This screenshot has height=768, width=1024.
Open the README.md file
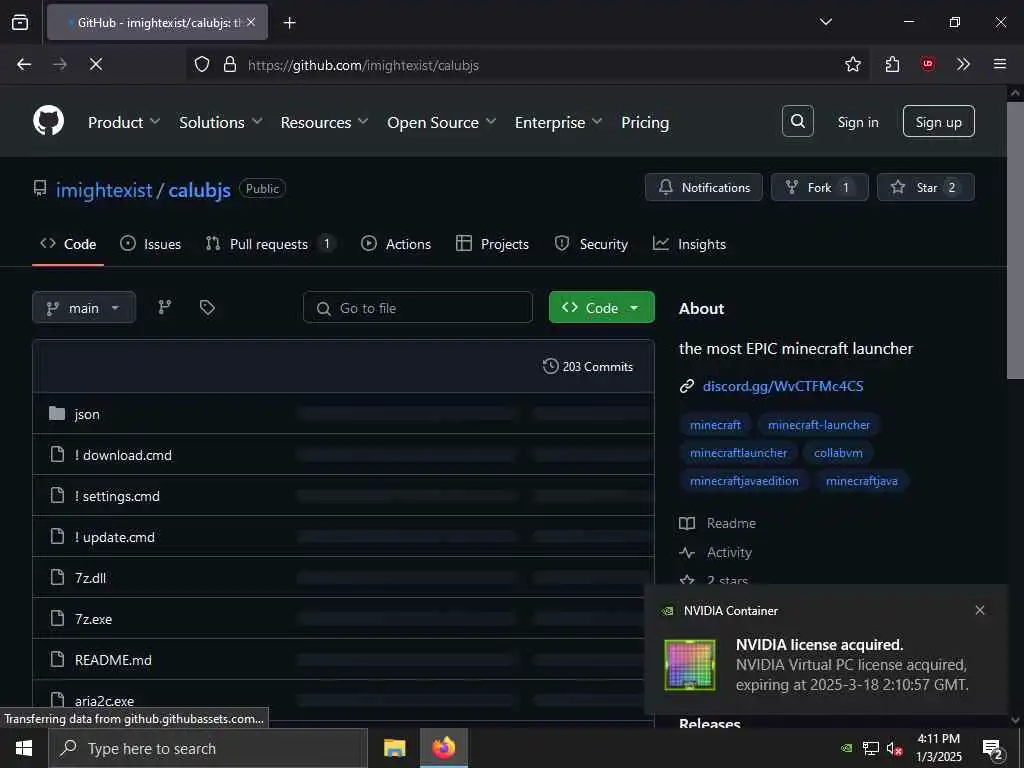click(x=113, y=660)
